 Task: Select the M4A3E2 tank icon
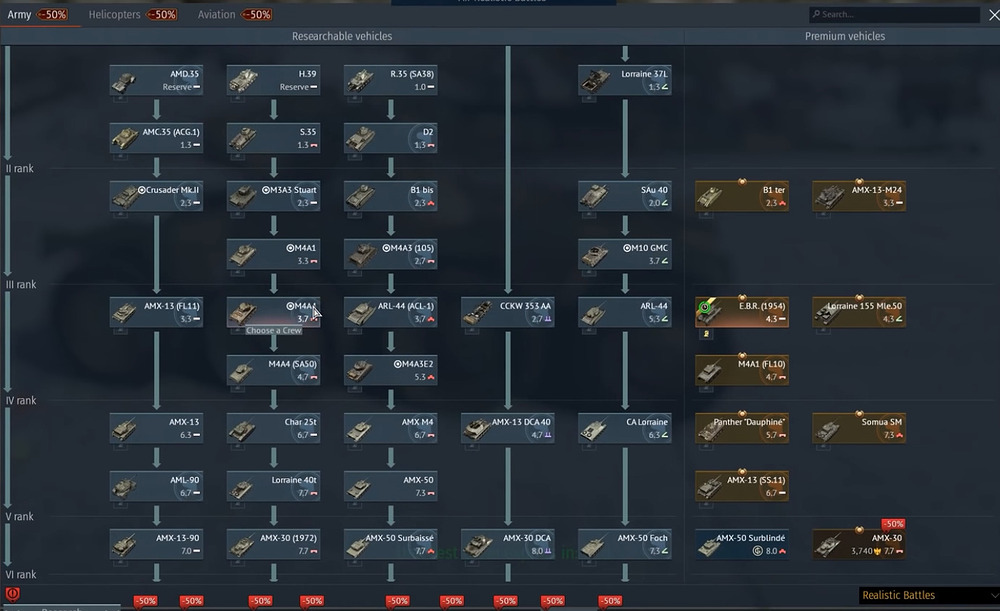click(360, 371)
